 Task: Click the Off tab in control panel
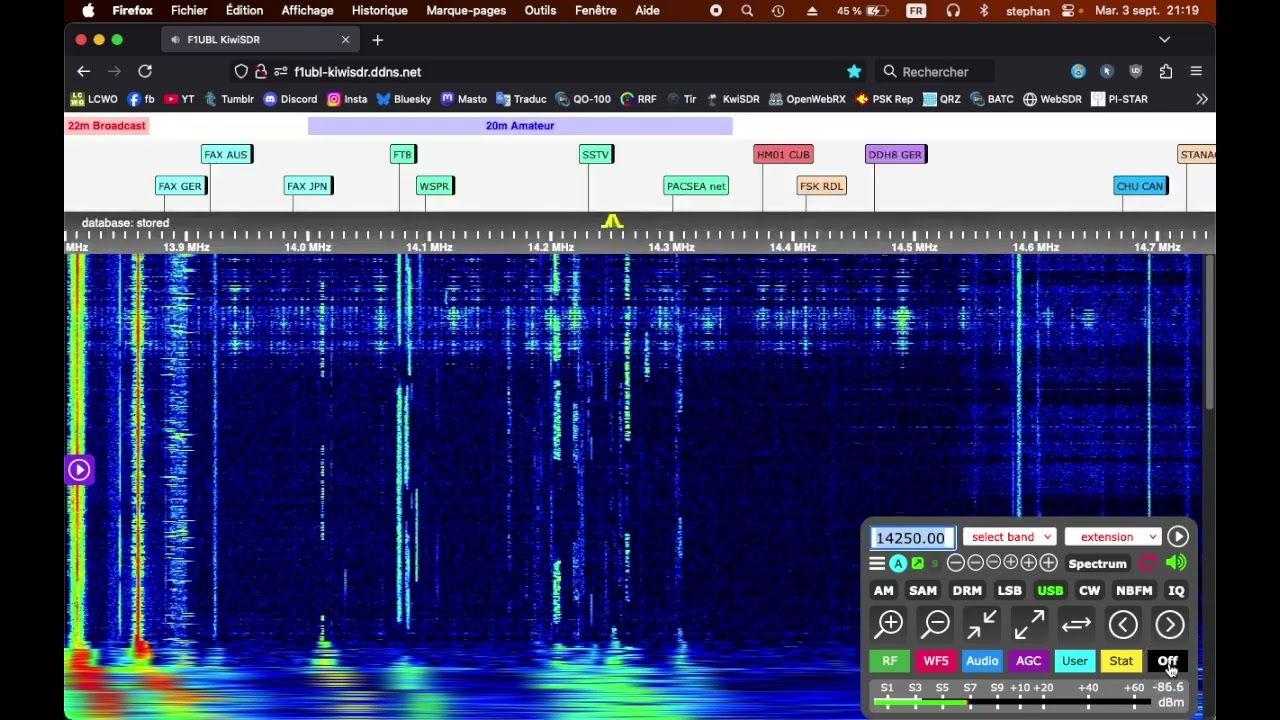tap(1167, 661)
